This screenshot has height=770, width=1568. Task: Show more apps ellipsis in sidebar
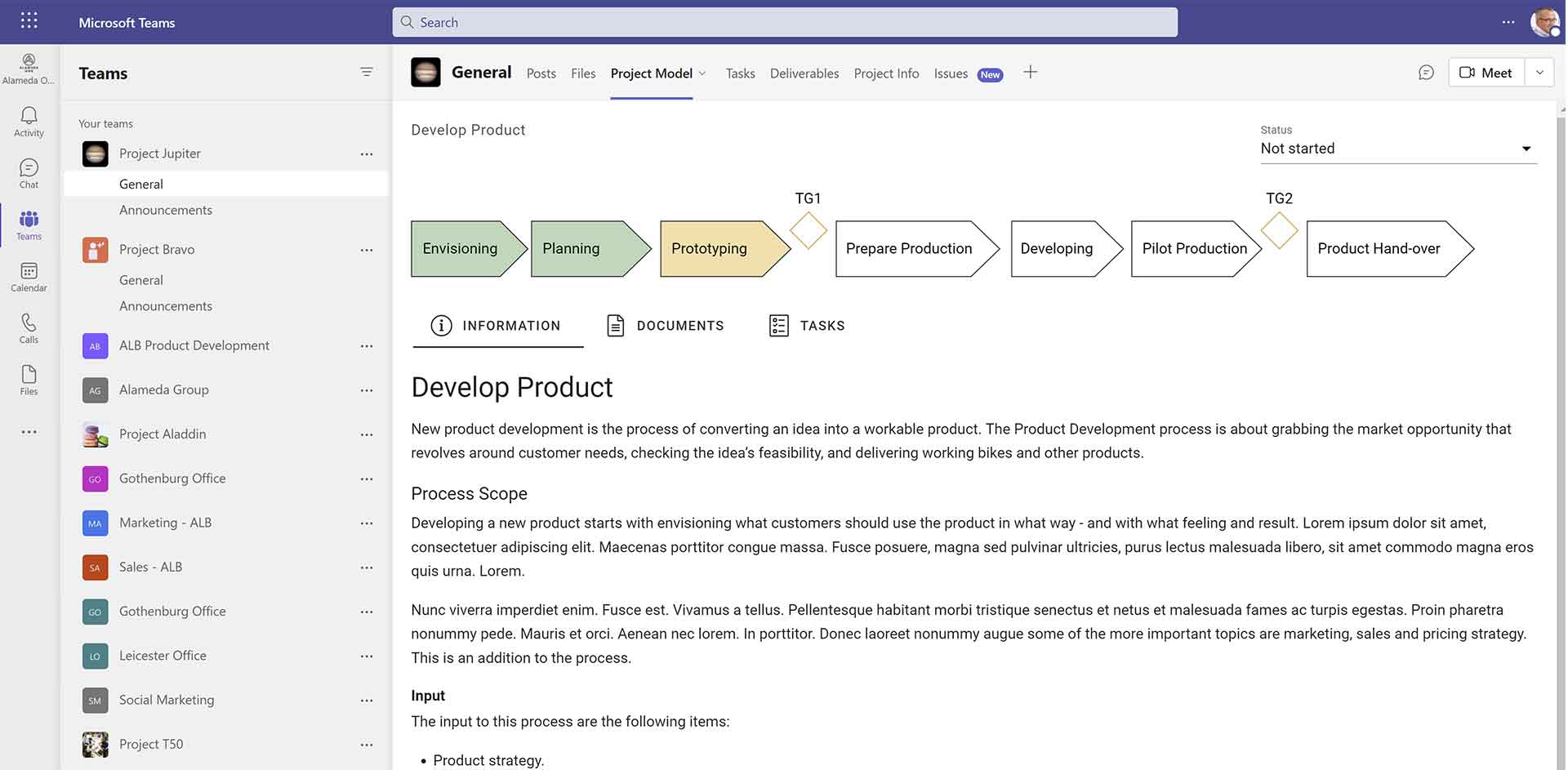[x=29, y=432]
